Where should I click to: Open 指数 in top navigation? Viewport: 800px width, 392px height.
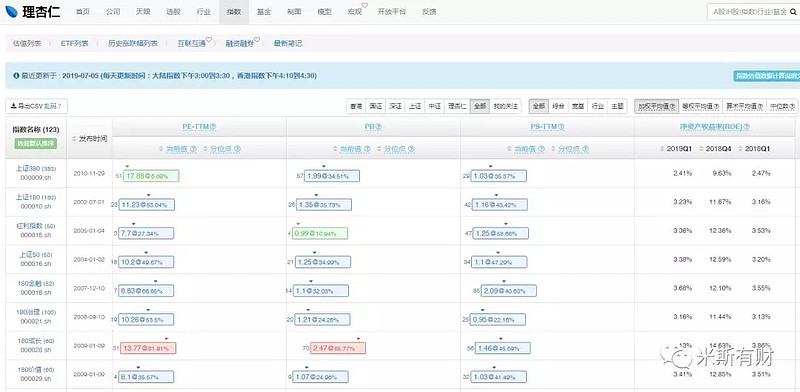point(234,12)
